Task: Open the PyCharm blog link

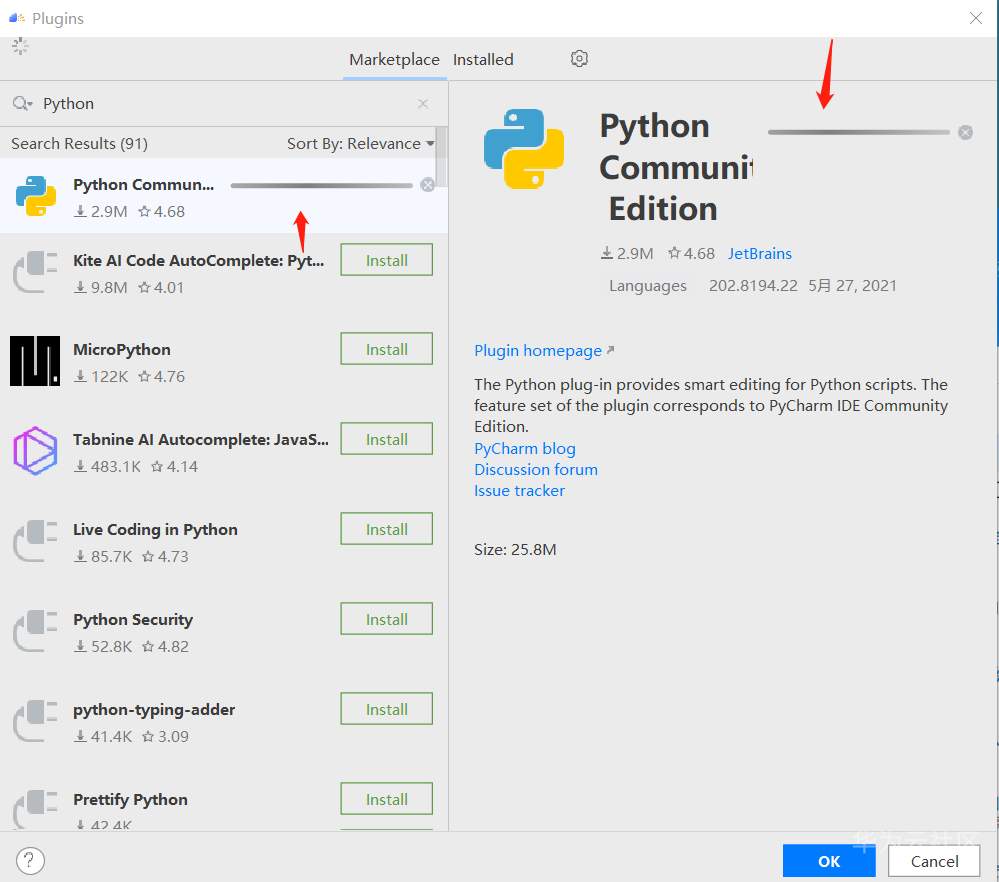Action: 524,449
